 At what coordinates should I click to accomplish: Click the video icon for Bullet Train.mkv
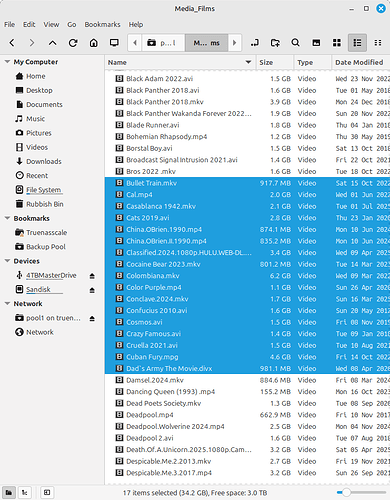[x=119, y=183]
